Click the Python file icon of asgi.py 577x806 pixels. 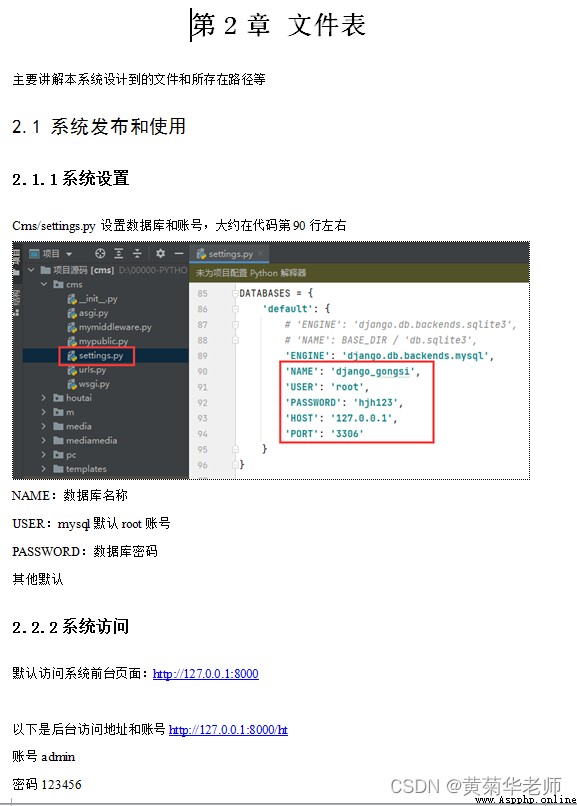72,313
